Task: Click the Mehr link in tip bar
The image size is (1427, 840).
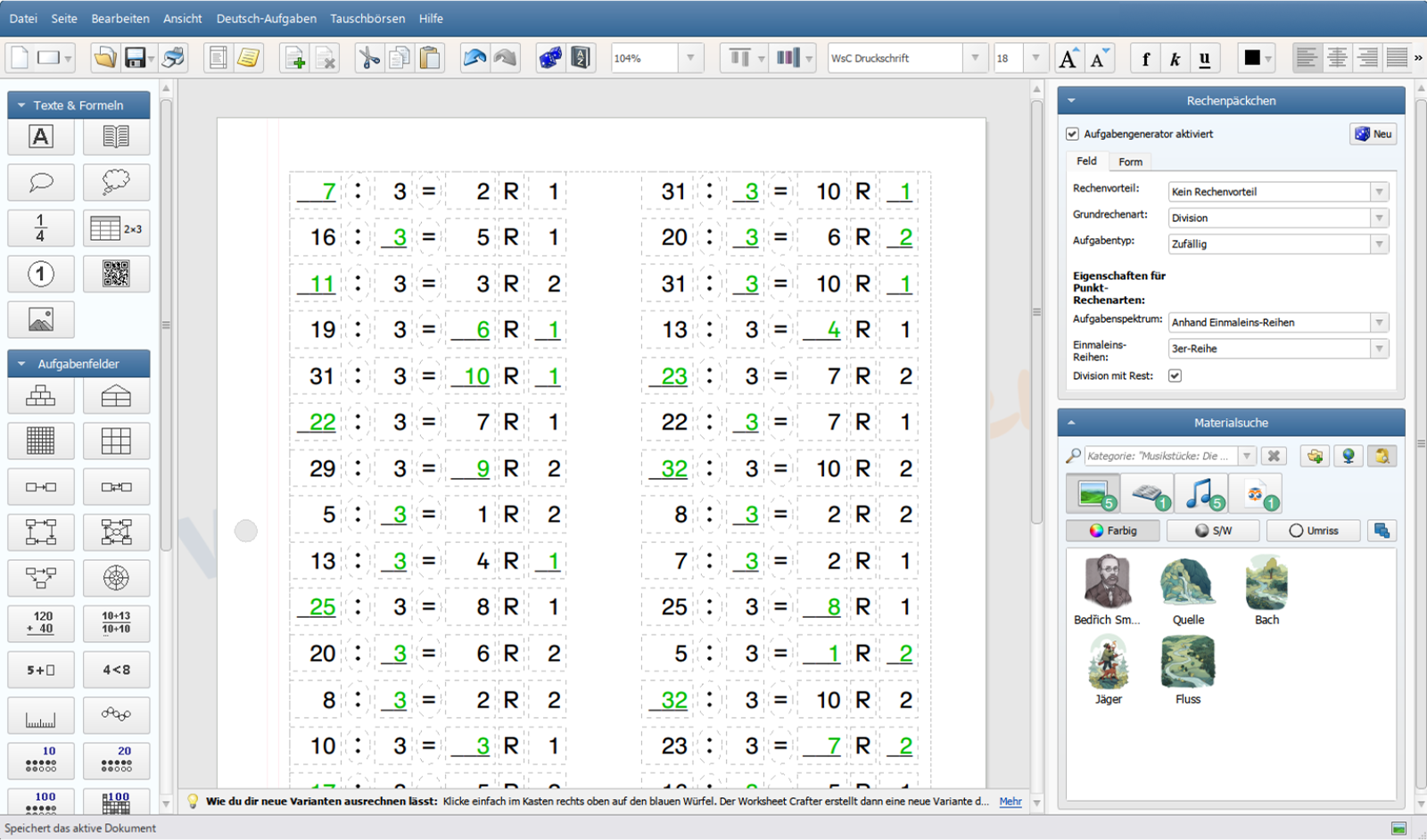Action: (x=1010, y=802)
